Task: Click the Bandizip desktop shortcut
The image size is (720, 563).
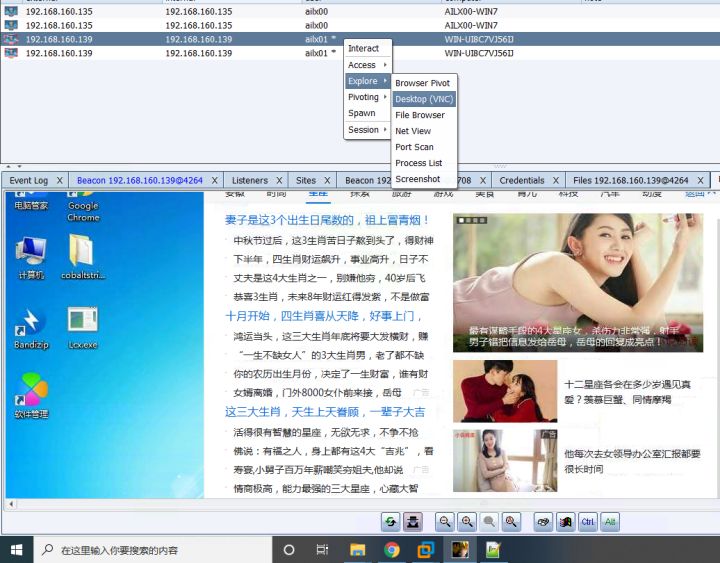Action: coord(31,329)
